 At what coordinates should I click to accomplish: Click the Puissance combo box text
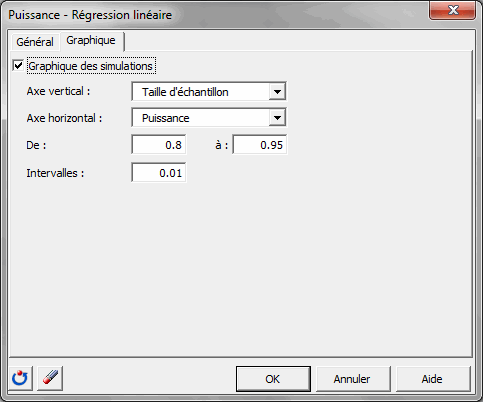[x=166, y=118]
